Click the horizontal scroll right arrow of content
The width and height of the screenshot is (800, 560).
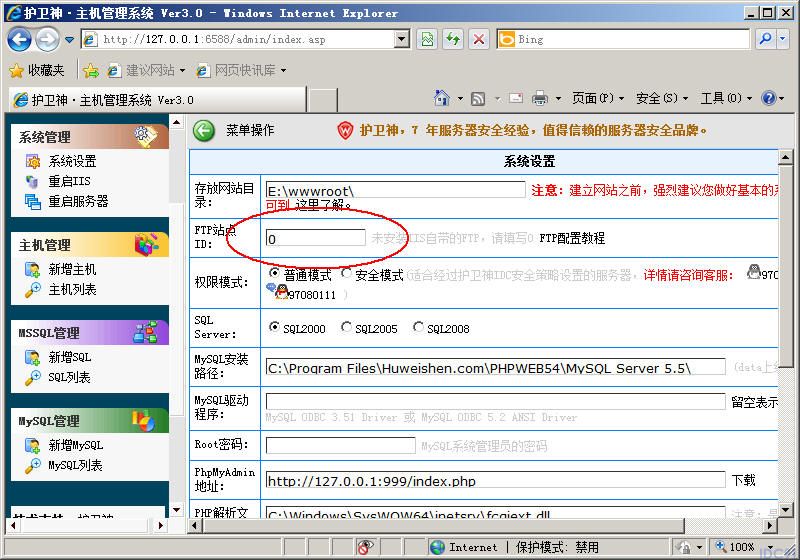click(770, 525)
